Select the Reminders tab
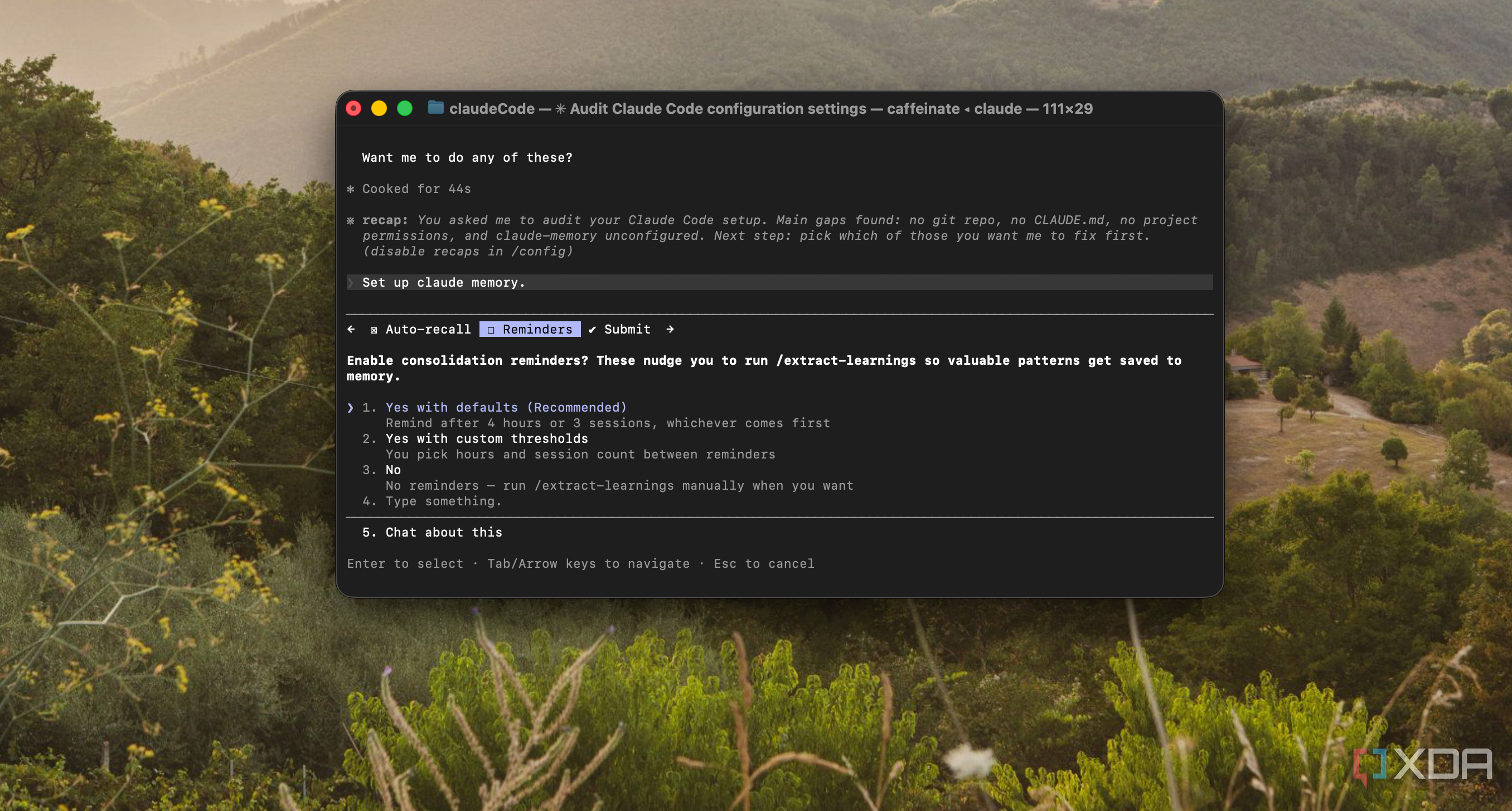Viewport: 1512px width, 811px height. click(530, 330)
